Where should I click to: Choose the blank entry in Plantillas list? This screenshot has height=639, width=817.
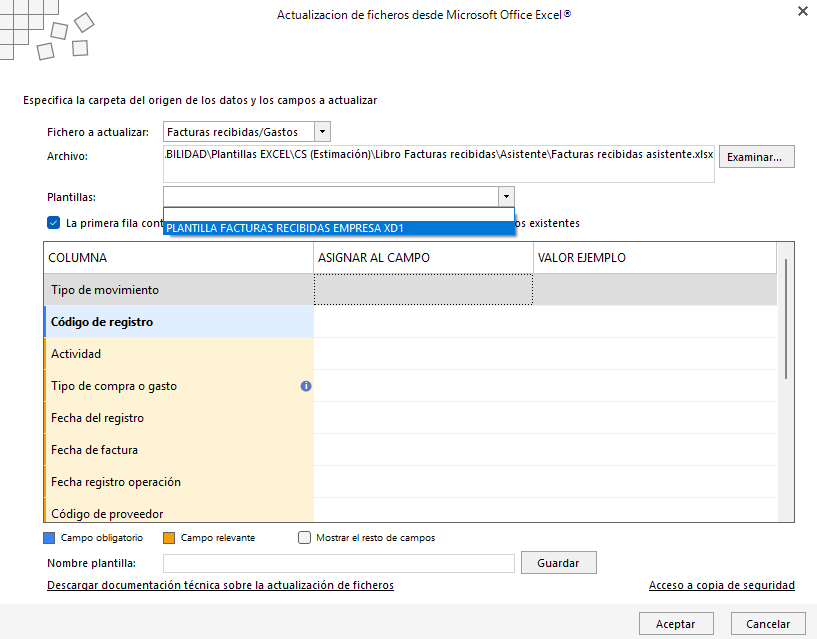click(339, 215)
